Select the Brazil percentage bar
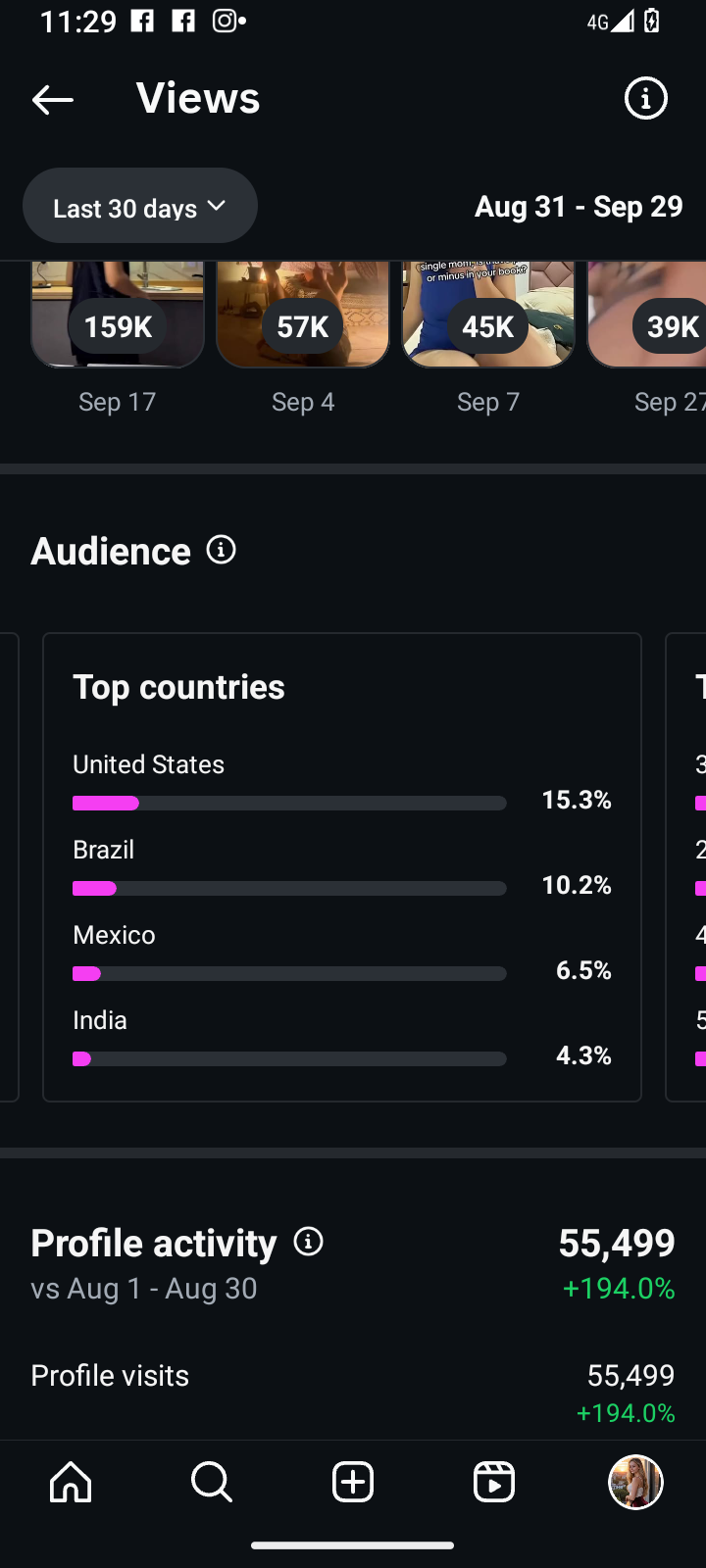Screen dimensions: 706x1568 (289, 889)
